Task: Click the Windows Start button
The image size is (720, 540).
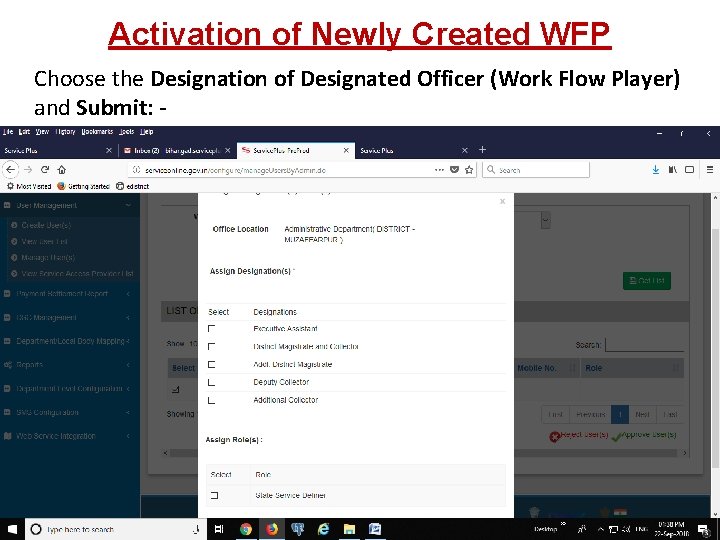Action: pos(12,529)
